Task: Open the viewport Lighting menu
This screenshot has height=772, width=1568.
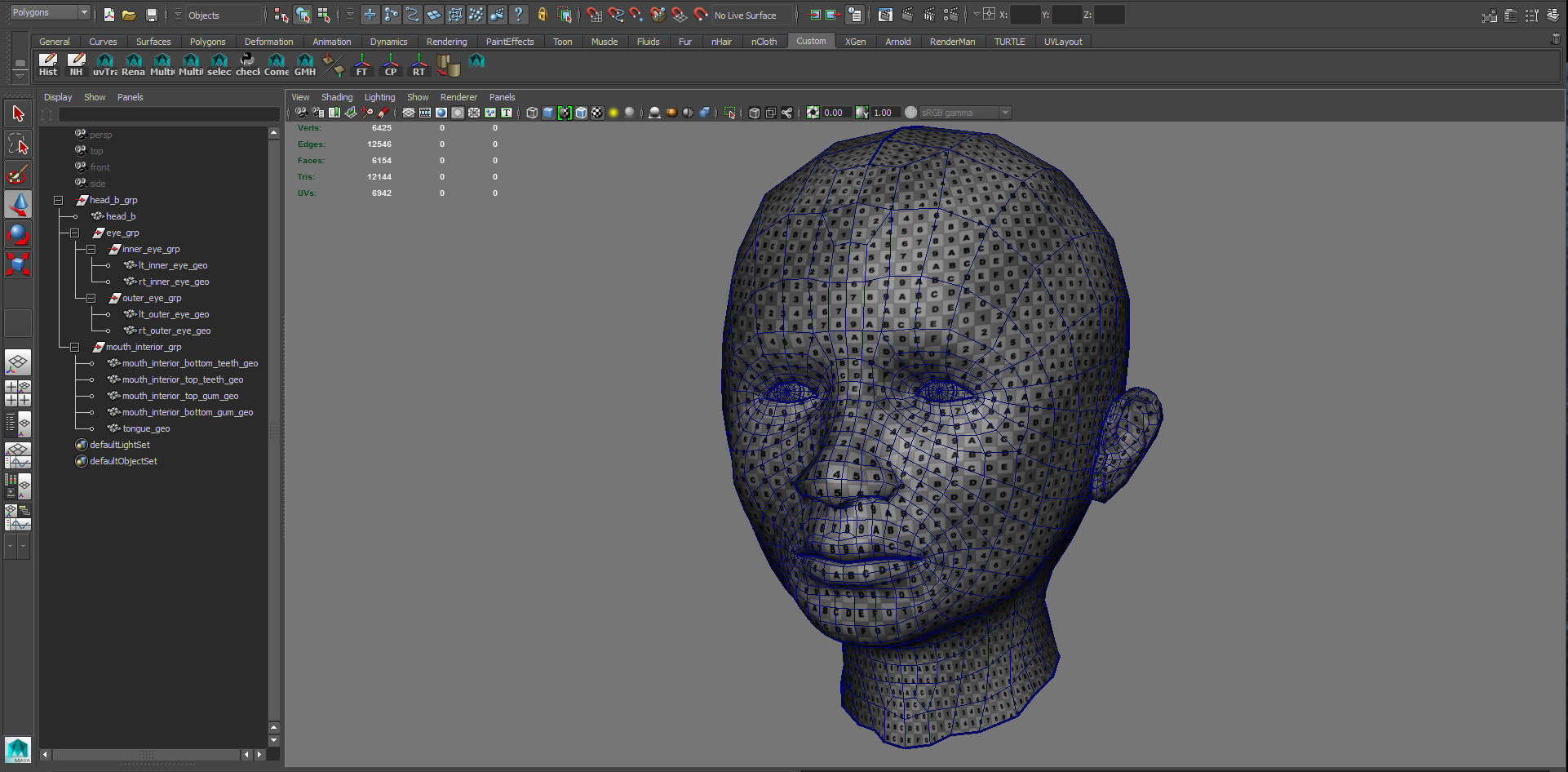Action: 379,97
